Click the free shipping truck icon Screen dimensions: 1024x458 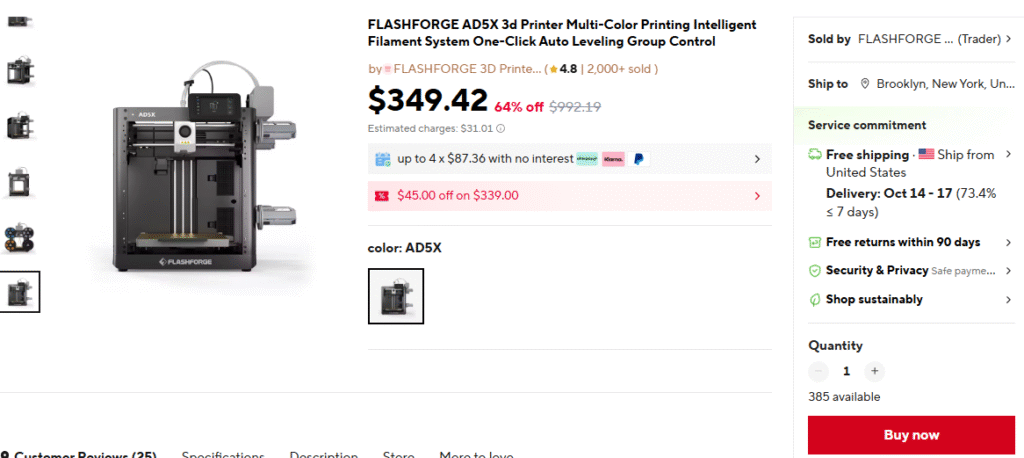coord(815,155)
